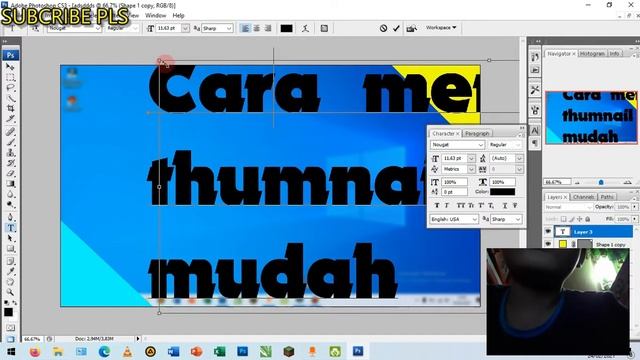Center text in options bar
This screenshot has width=640, height=360.
(x=256, y=28)
